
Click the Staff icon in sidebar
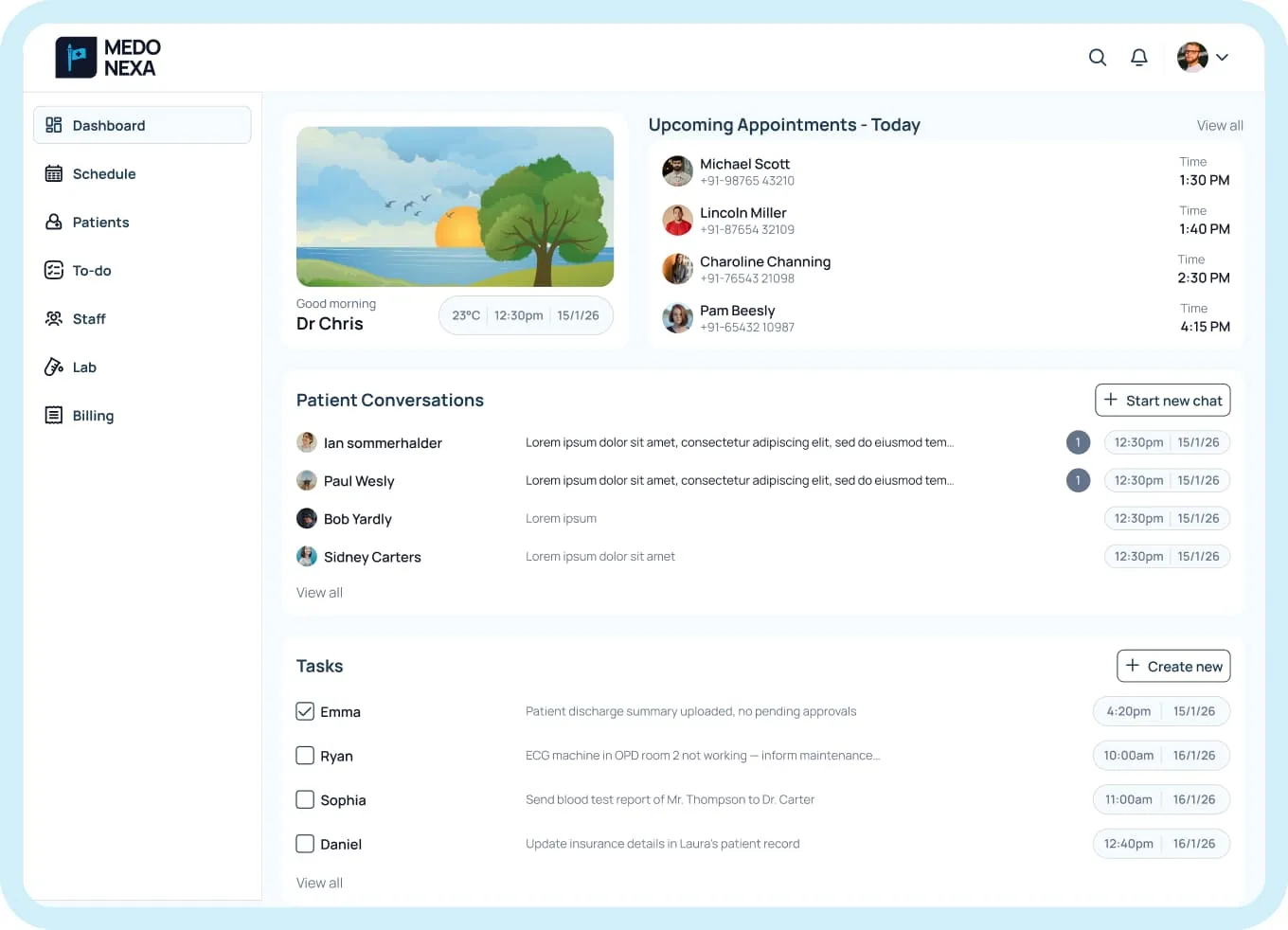coord(54,318)
